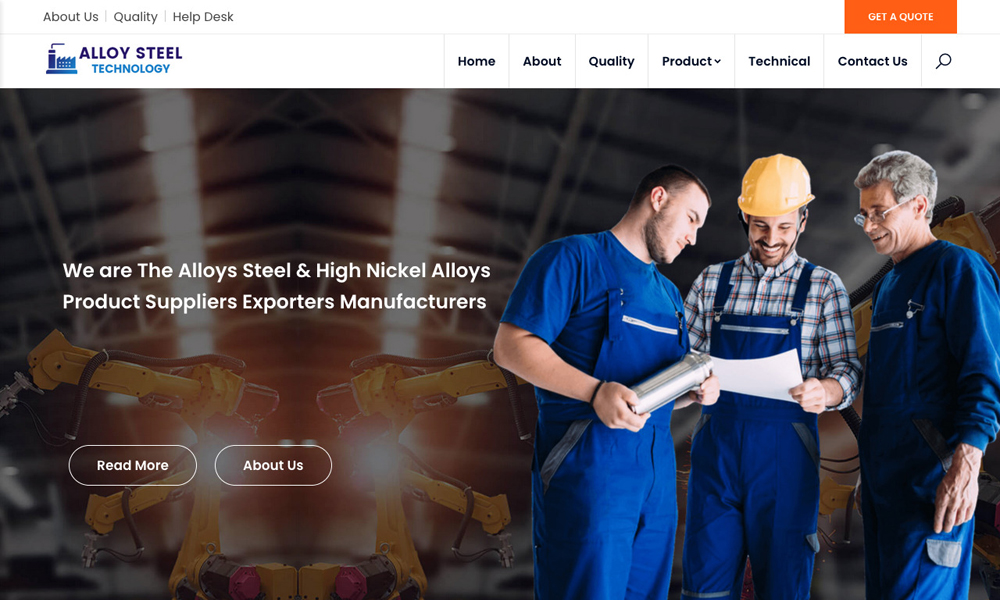Open the About nav menu item

coord(542,61)
